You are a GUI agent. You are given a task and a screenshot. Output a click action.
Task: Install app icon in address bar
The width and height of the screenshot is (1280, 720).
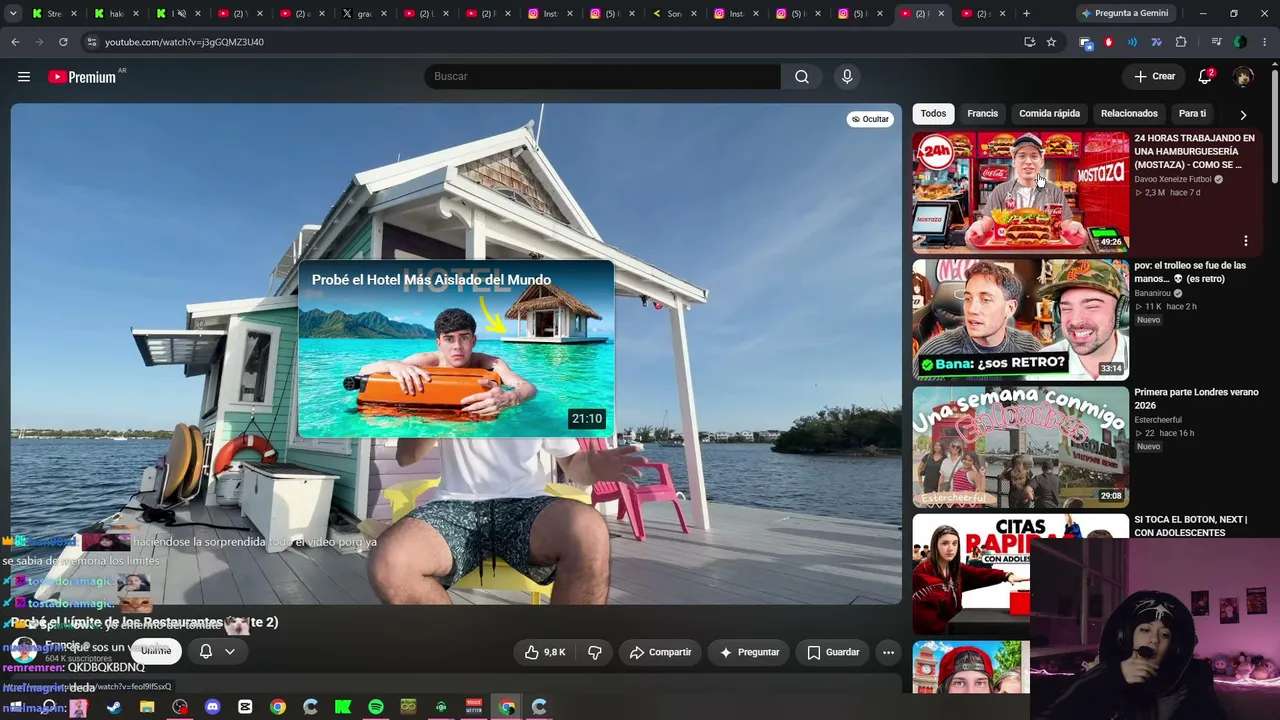1029,42
